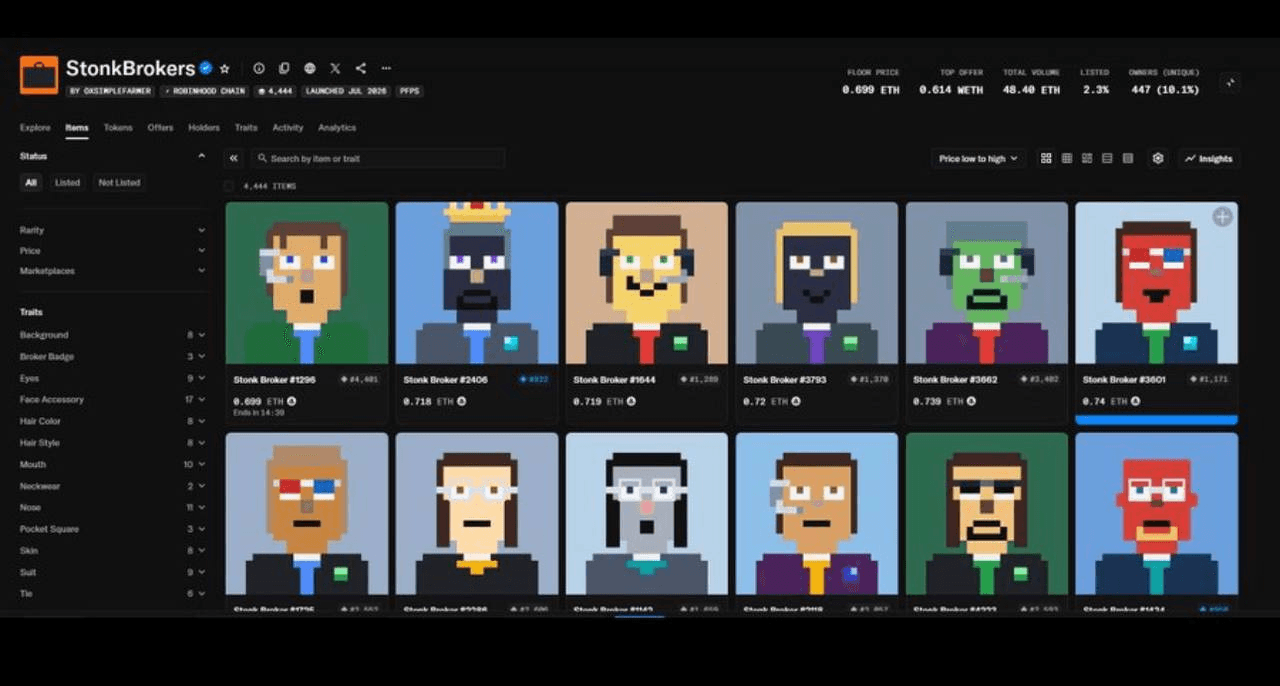Screen dimensions: 1280x686
Task: Switch to the Analytics tab
Action: point(337,128)
